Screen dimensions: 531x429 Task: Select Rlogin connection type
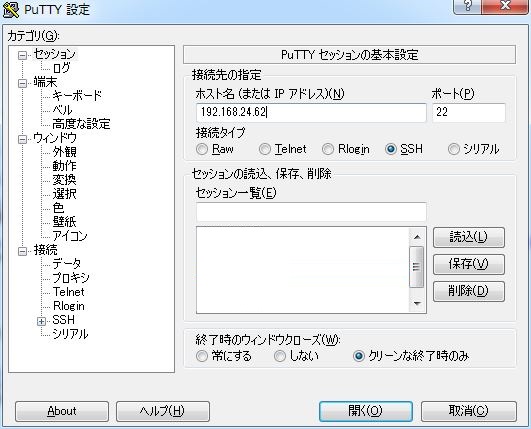tap(328, 149)
